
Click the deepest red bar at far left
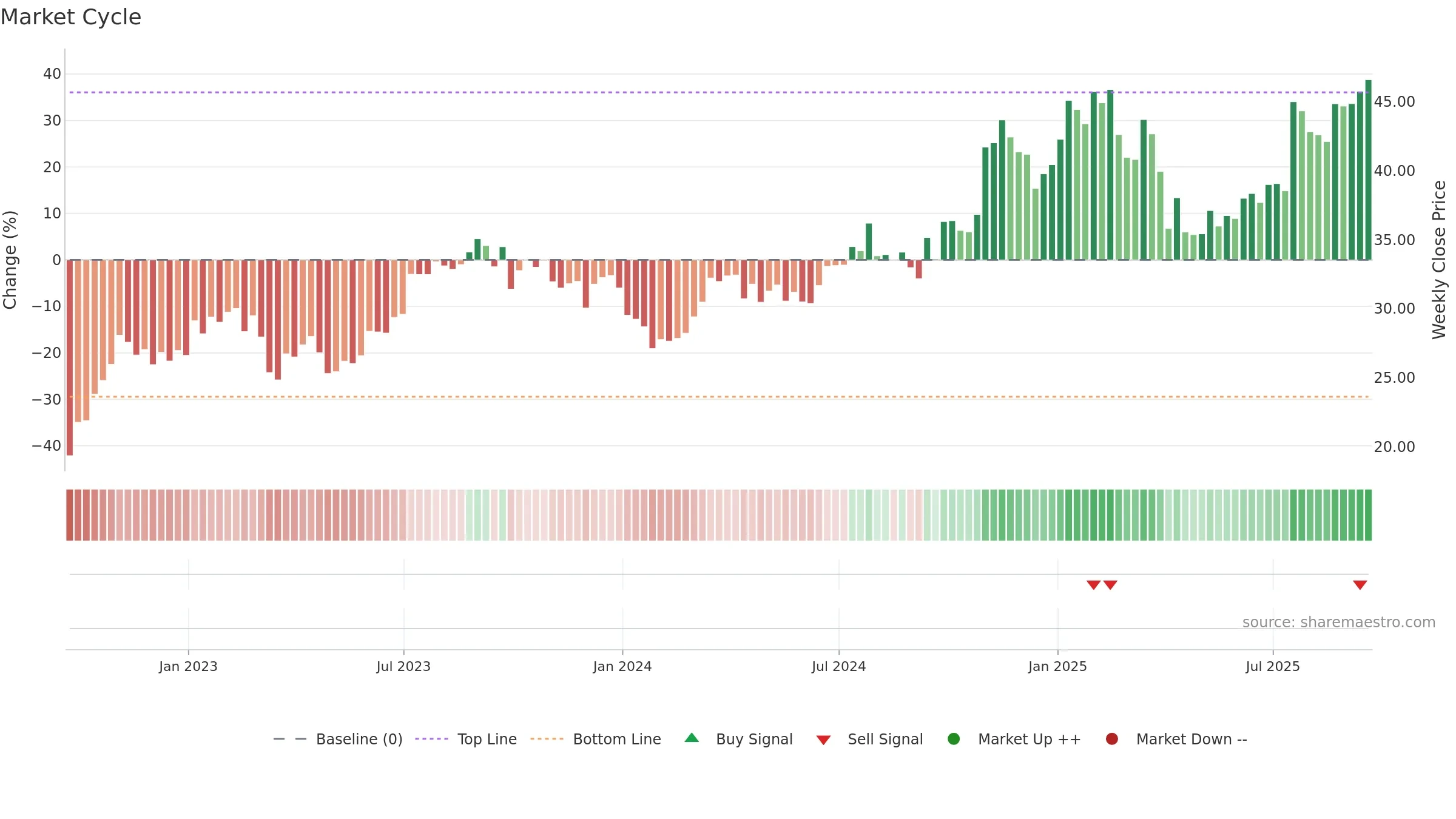tap(70, 357)
